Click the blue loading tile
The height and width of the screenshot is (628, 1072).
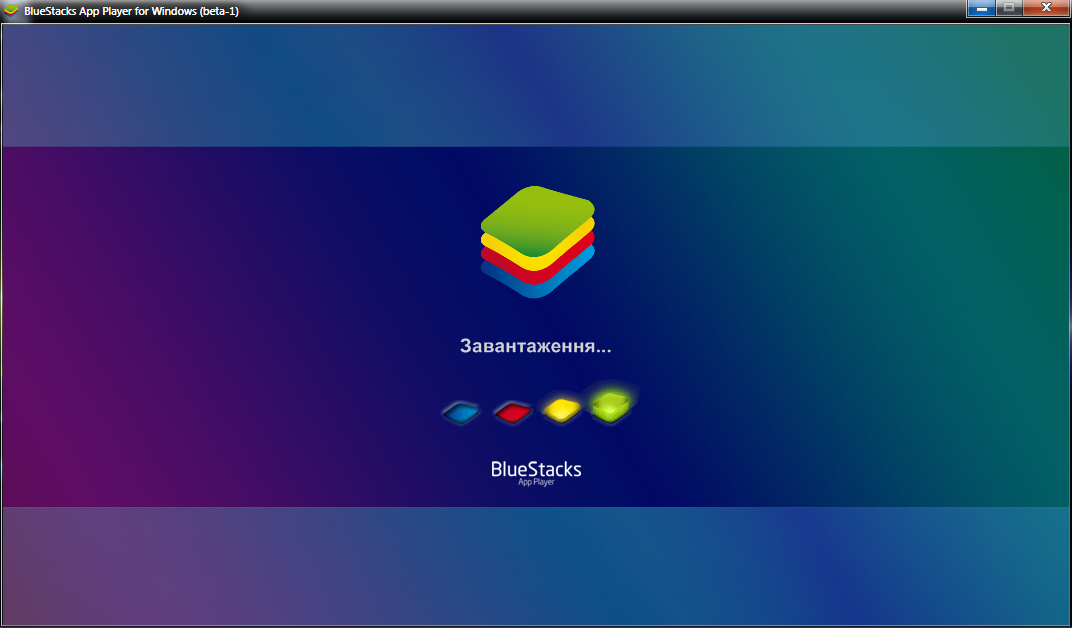(461, 413)
